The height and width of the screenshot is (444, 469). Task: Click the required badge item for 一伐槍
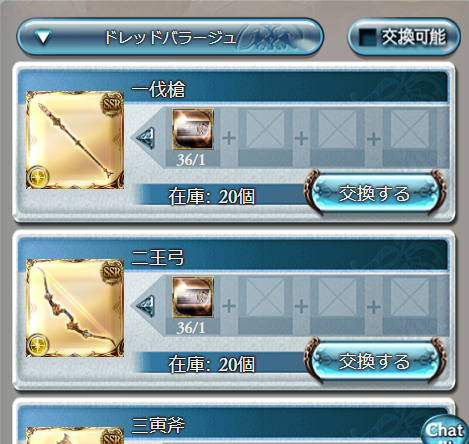[x=193, y=129]
